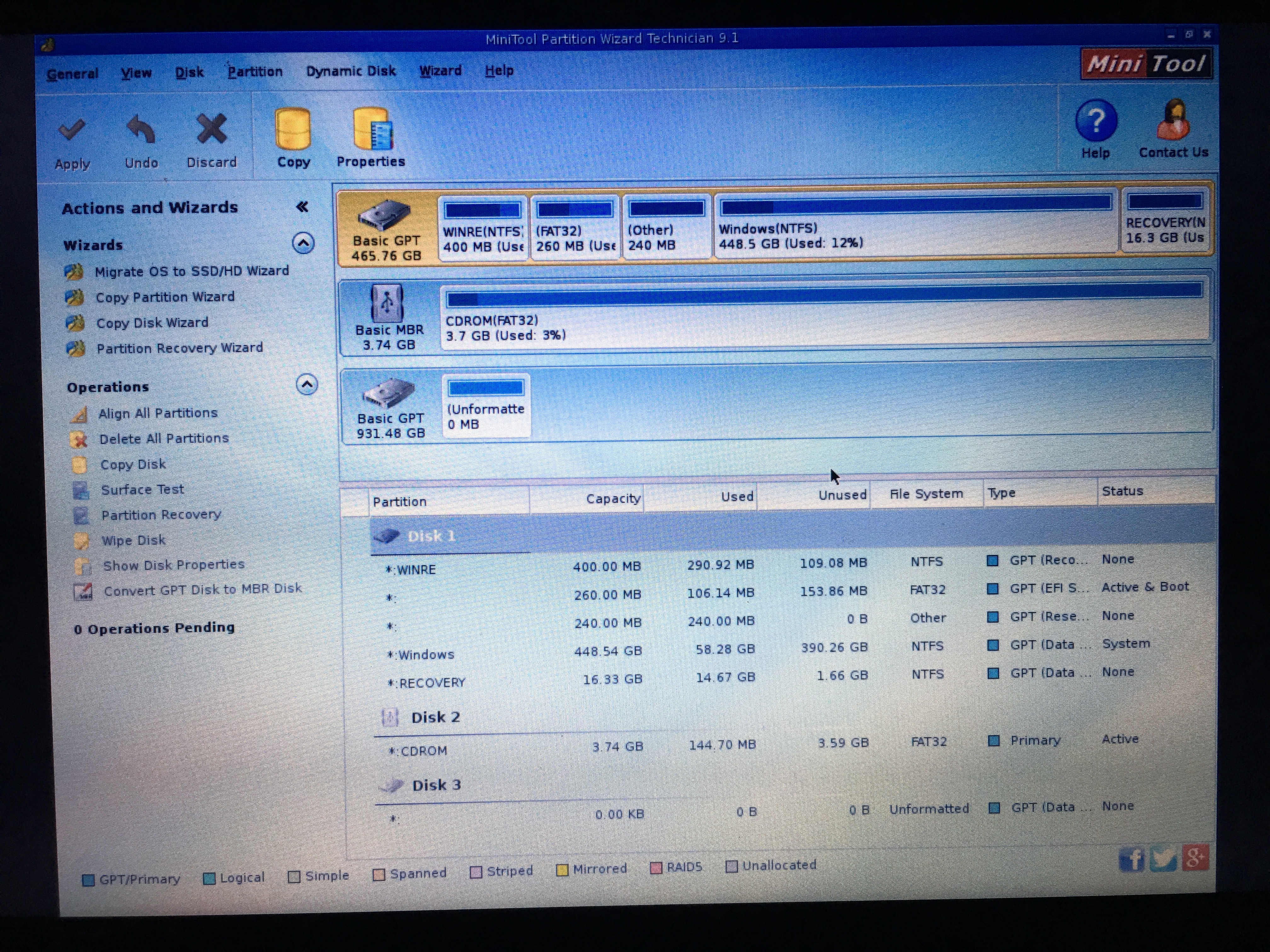Select the Basic GPT 465.76 GB disk icon
Screen dimensions: 1270x952
tap(385, 215)
